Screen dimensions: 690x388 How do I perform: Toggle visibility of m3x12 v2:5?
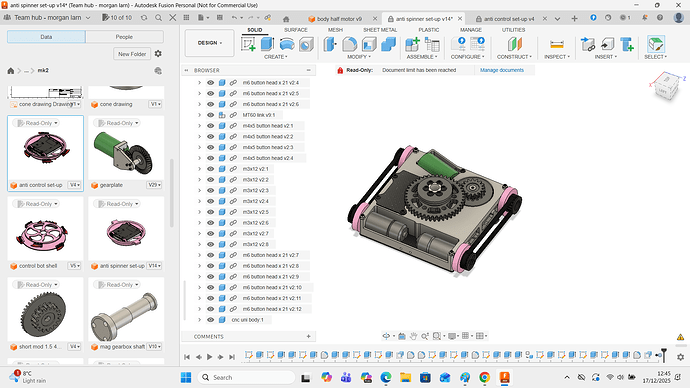210,212
